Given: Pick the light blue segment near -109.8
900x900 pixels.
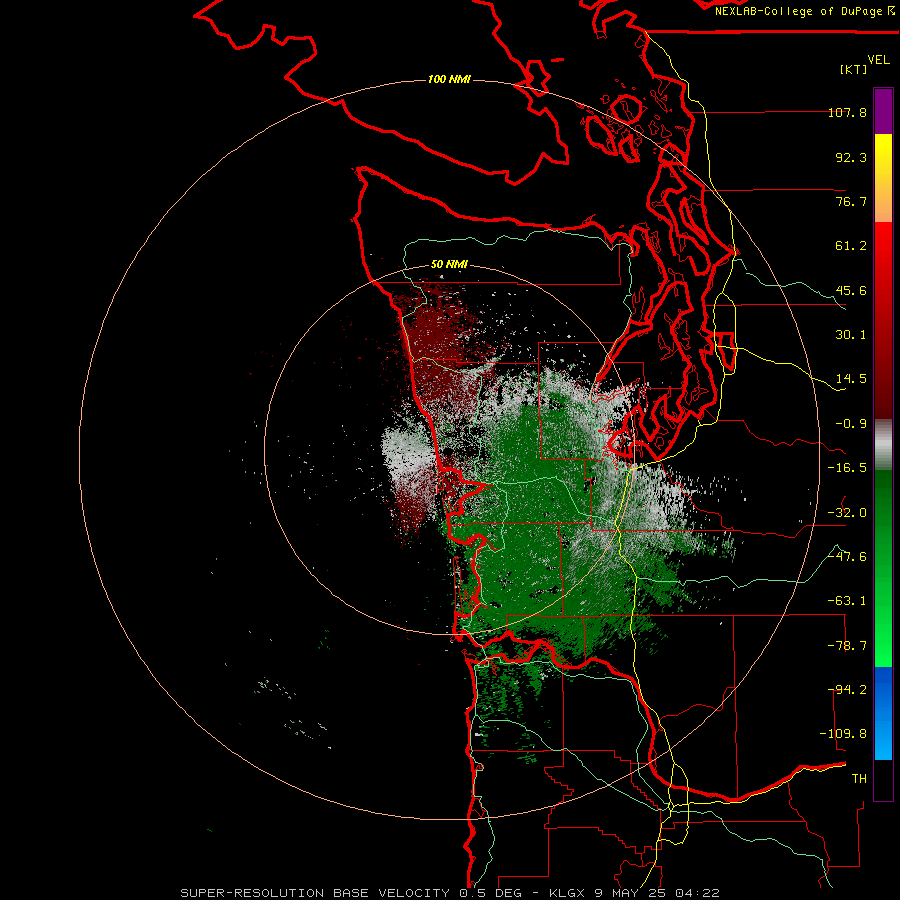Looking at the screenshot, I should point(883,738).
